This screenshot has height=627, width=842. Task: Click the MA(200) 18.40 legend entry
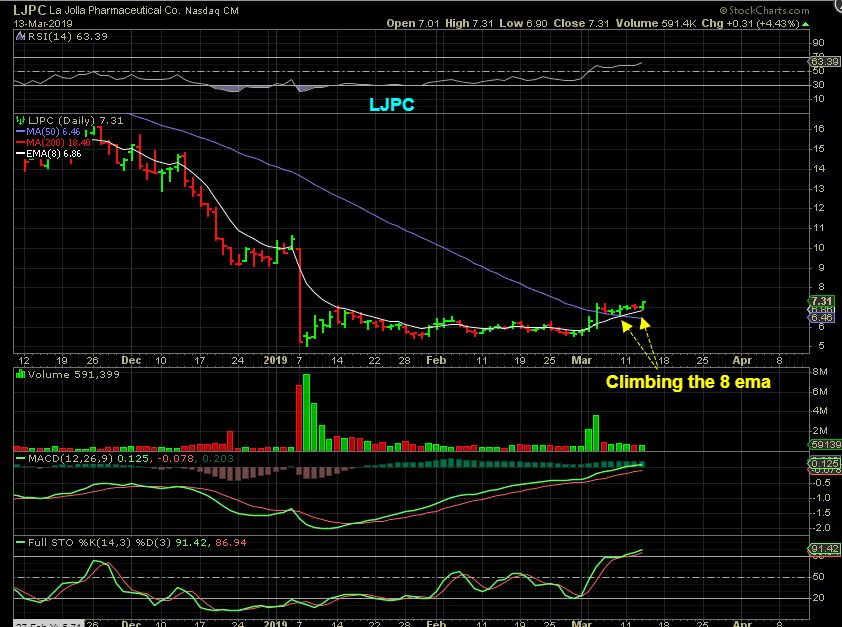coord(59,143)
